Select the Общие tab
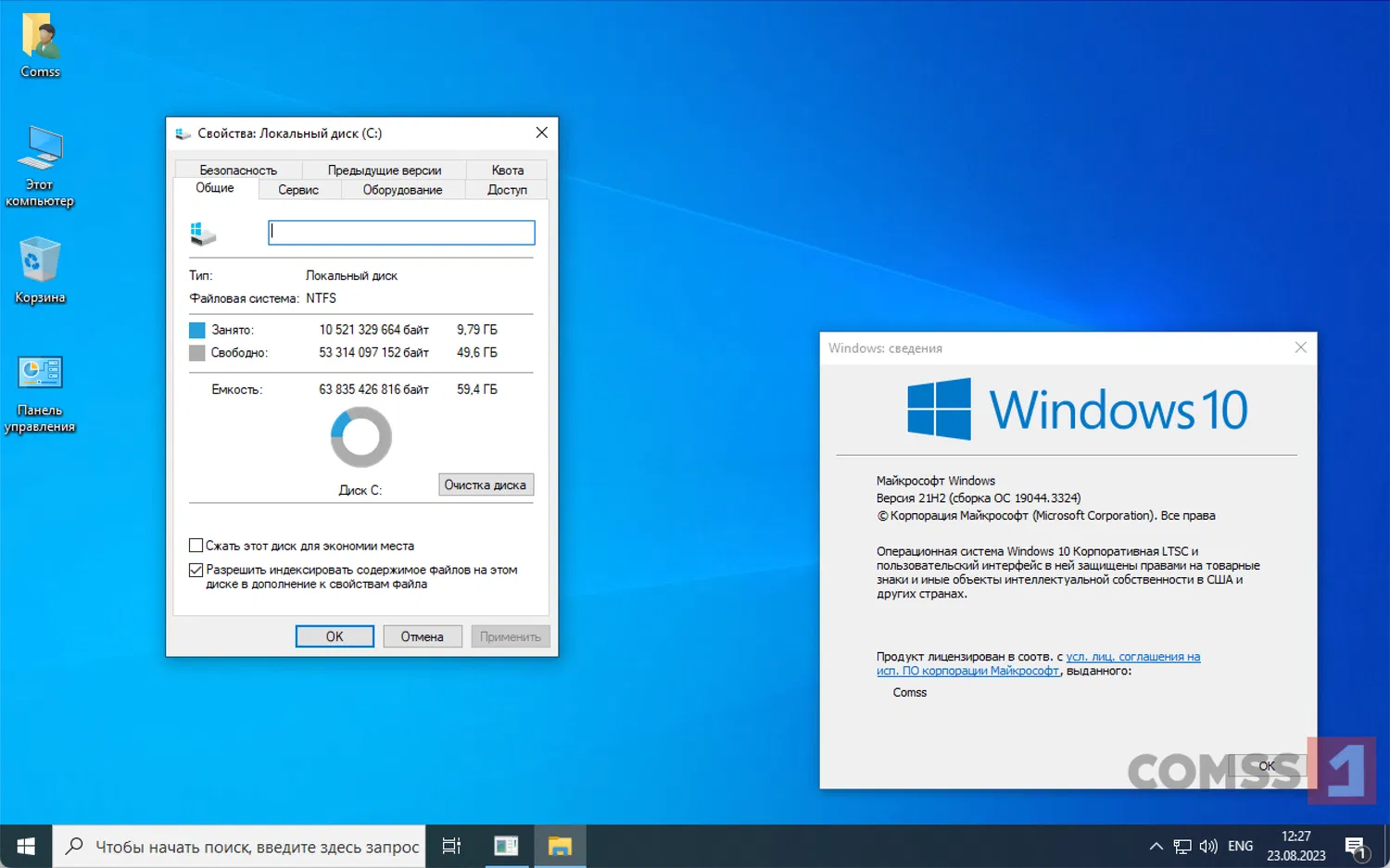 click(x=214, y=188)
